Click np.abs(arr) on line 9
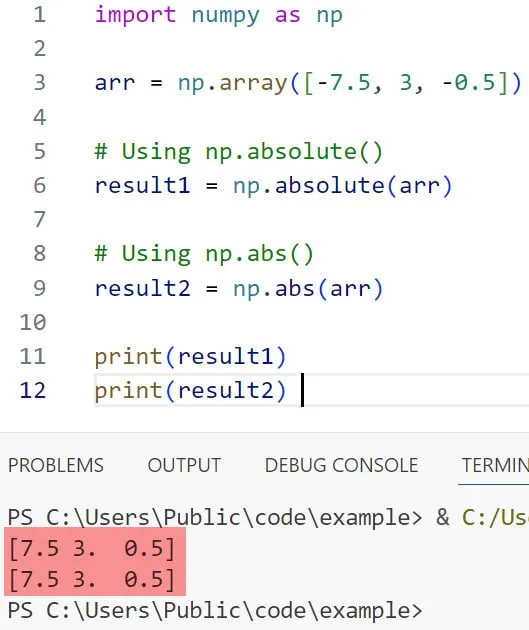 click(308, 288)
